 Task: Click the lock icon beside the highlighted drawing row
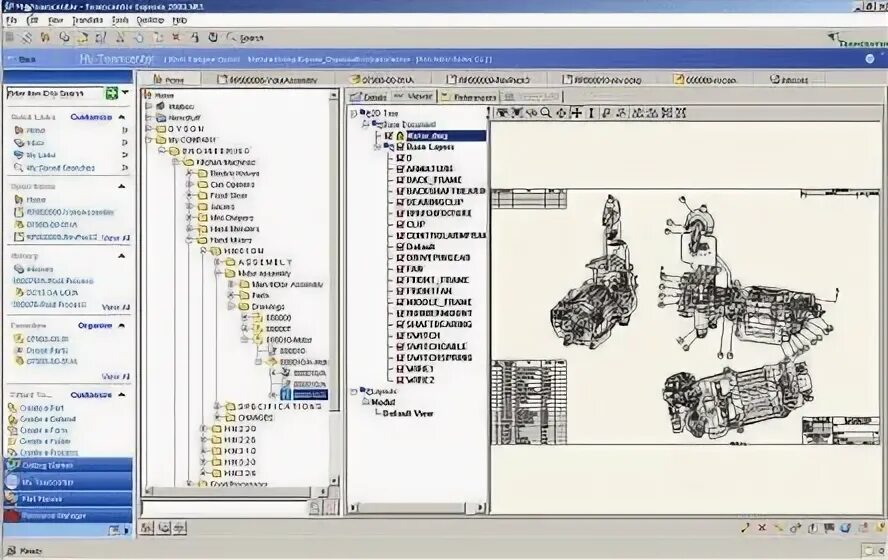tap(400, 136)
